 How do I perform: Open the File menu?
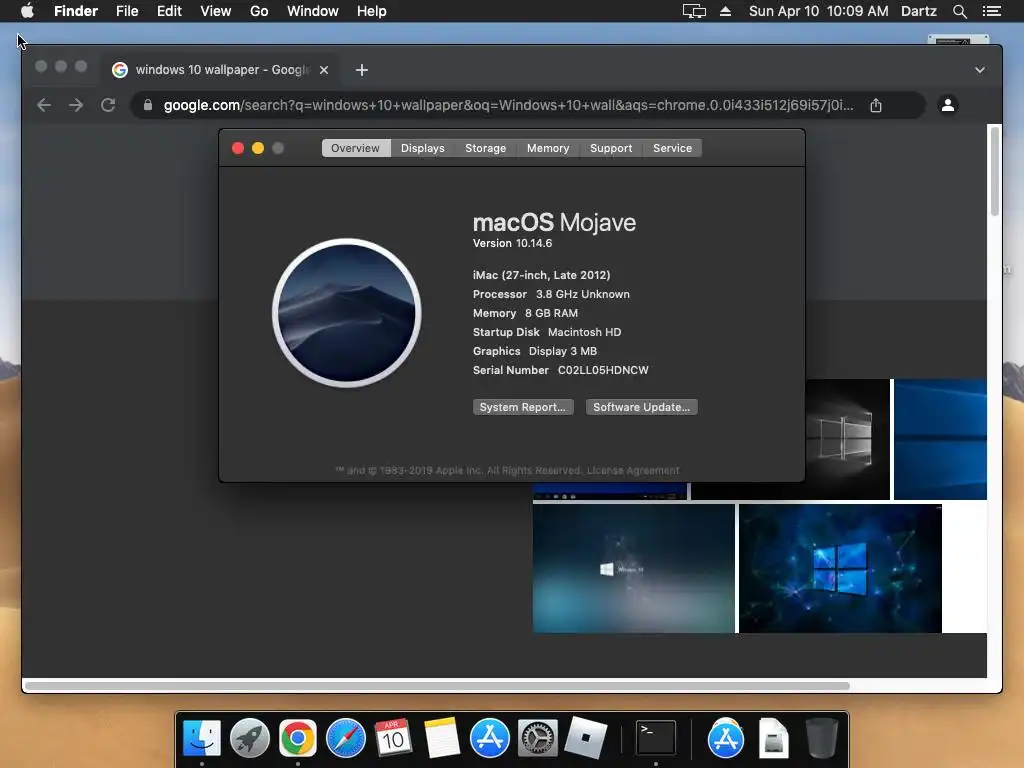127,11
